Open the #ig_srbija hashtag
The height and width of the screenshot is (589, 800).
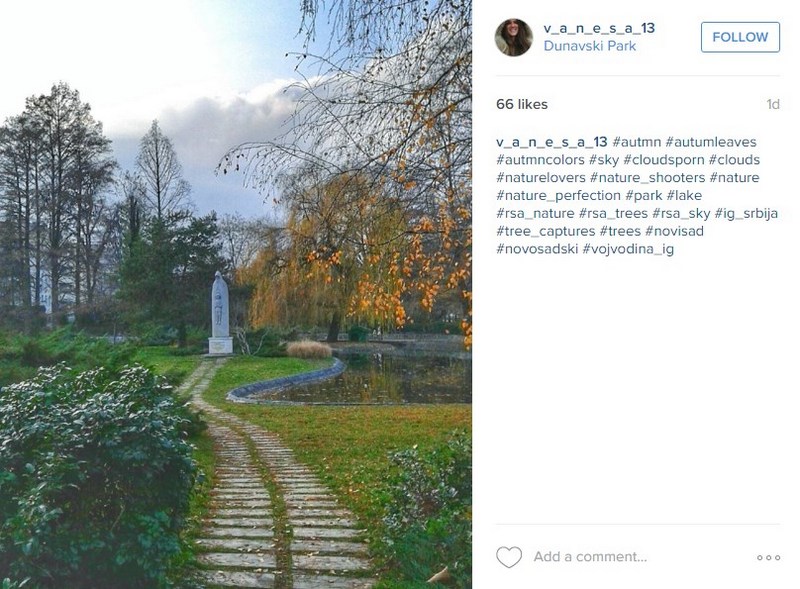pyautogui.click(x=746, y=213)
